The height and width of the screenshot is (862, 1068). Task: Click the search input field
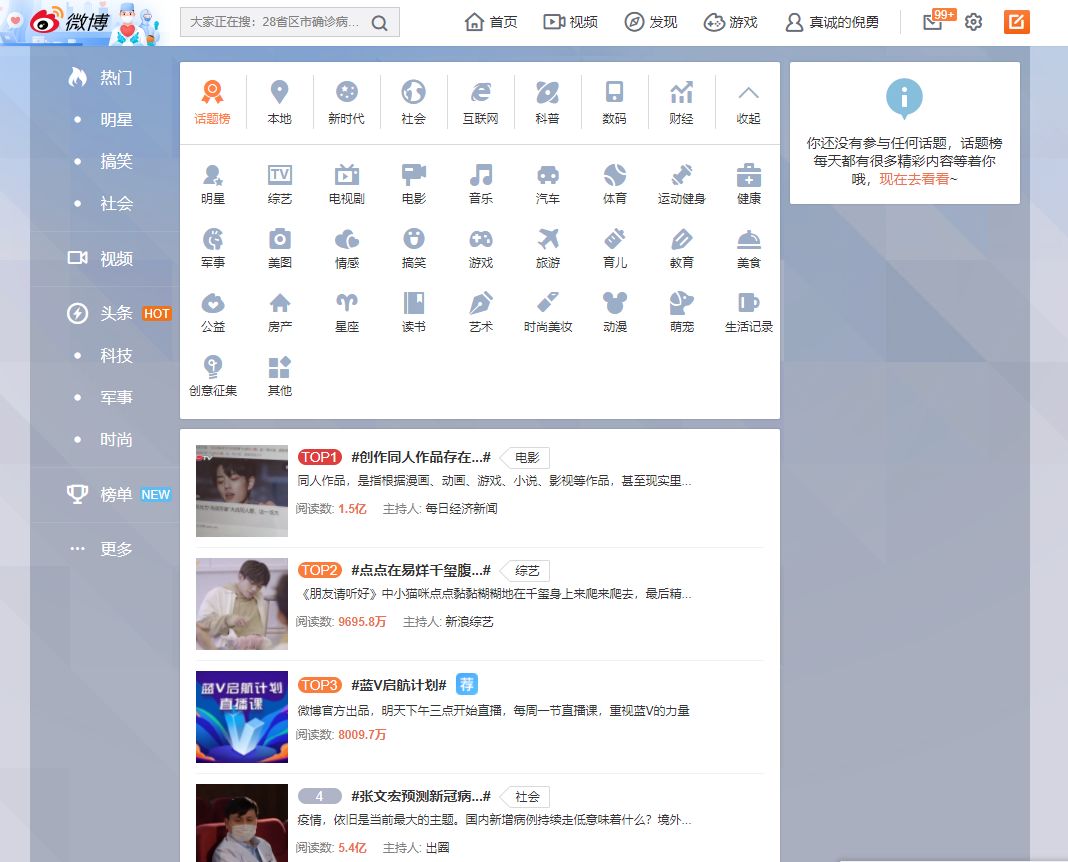[x=274, y=22]
